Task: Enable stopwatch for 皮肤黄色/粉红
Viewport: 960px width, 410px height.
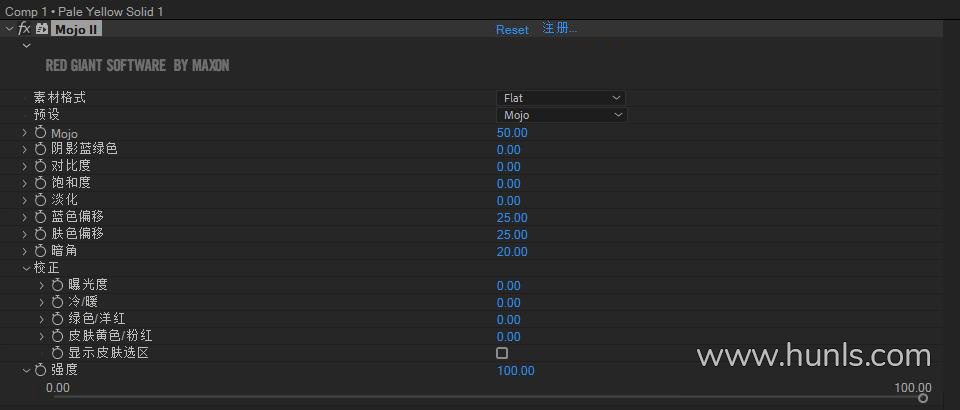Action: 58,336
